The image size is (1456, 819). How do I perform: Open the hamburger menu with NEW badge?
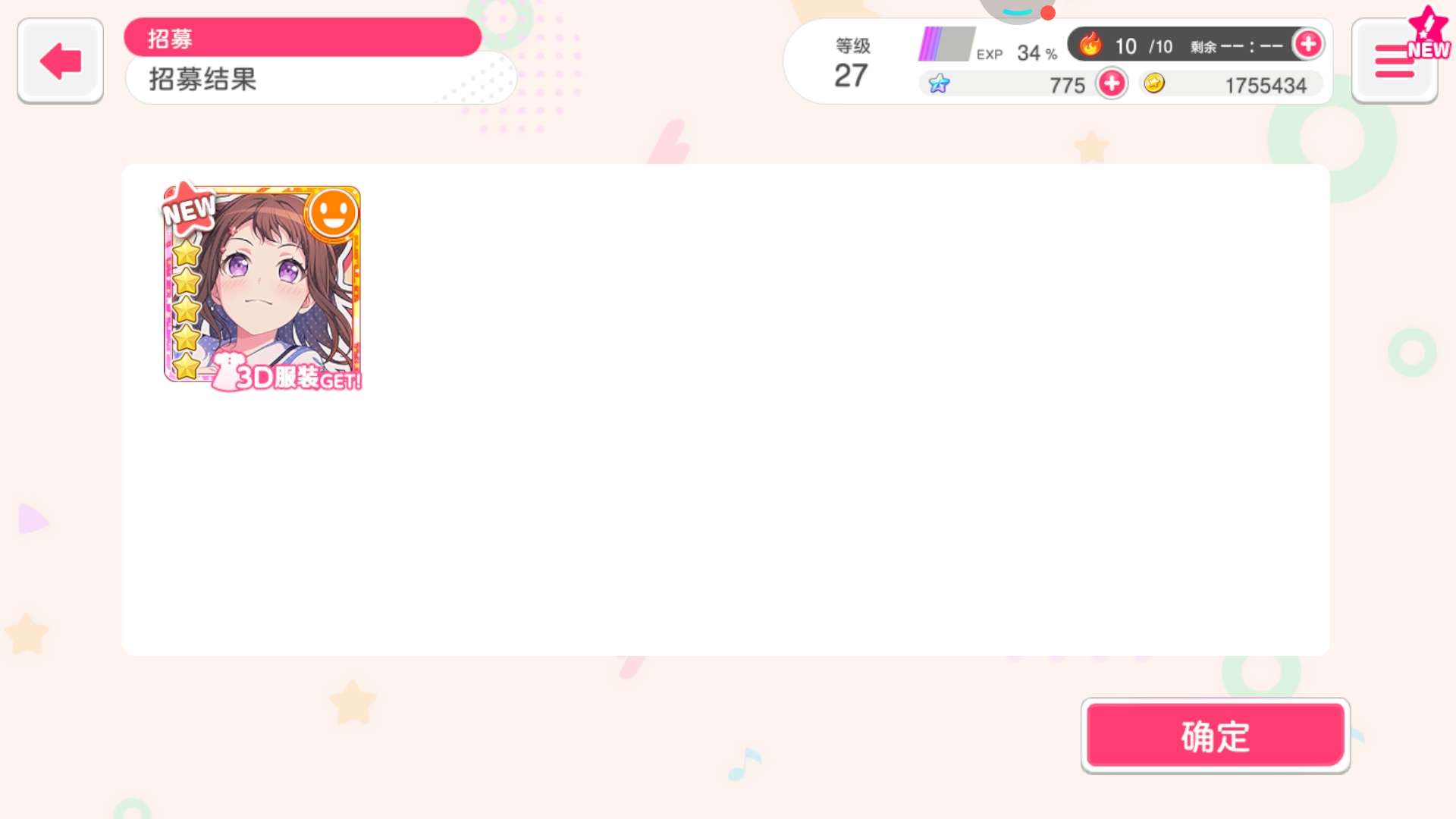[x=1395, y=61]
